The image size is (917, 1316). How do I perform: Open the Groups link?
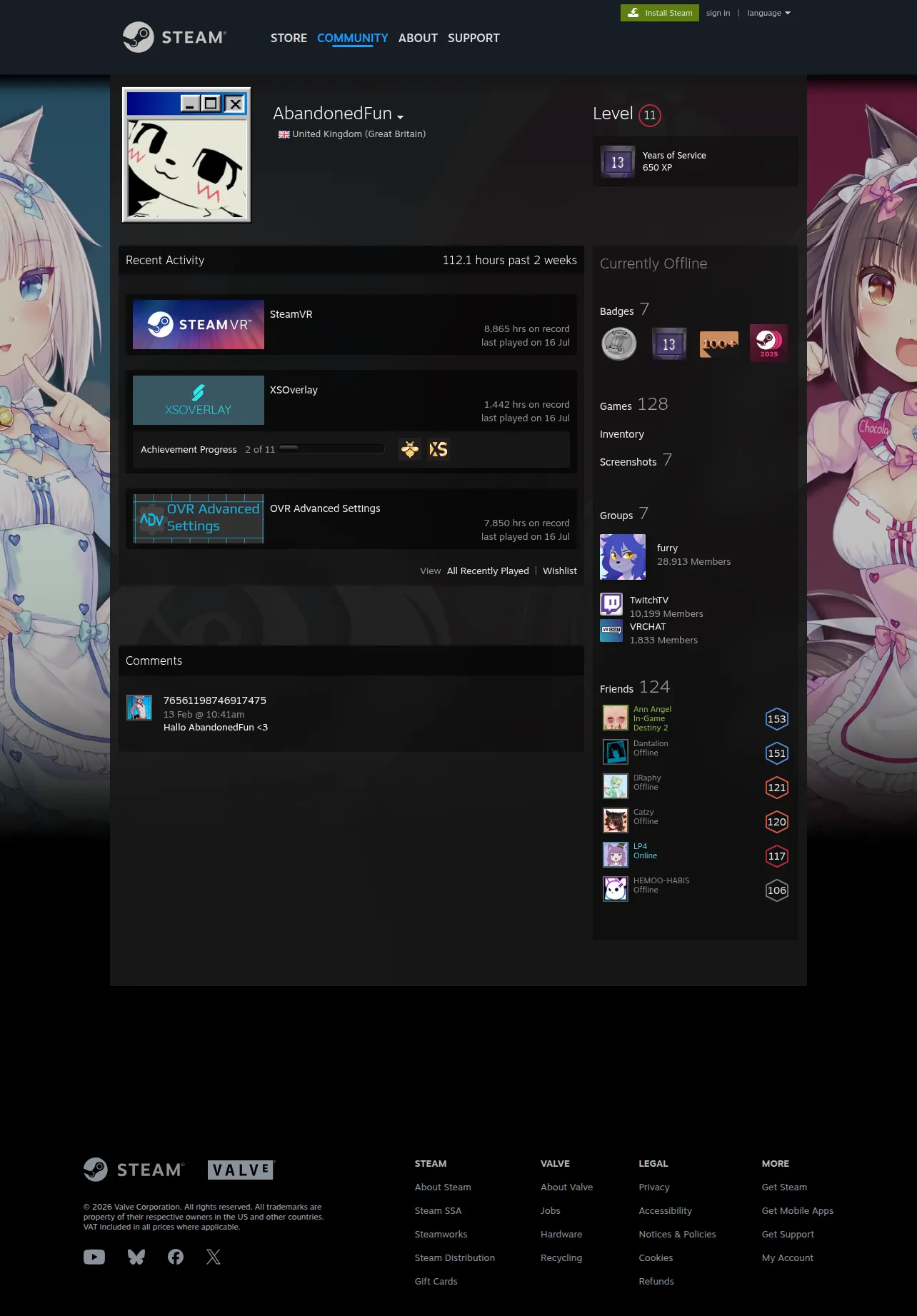(x=624, y=514)
